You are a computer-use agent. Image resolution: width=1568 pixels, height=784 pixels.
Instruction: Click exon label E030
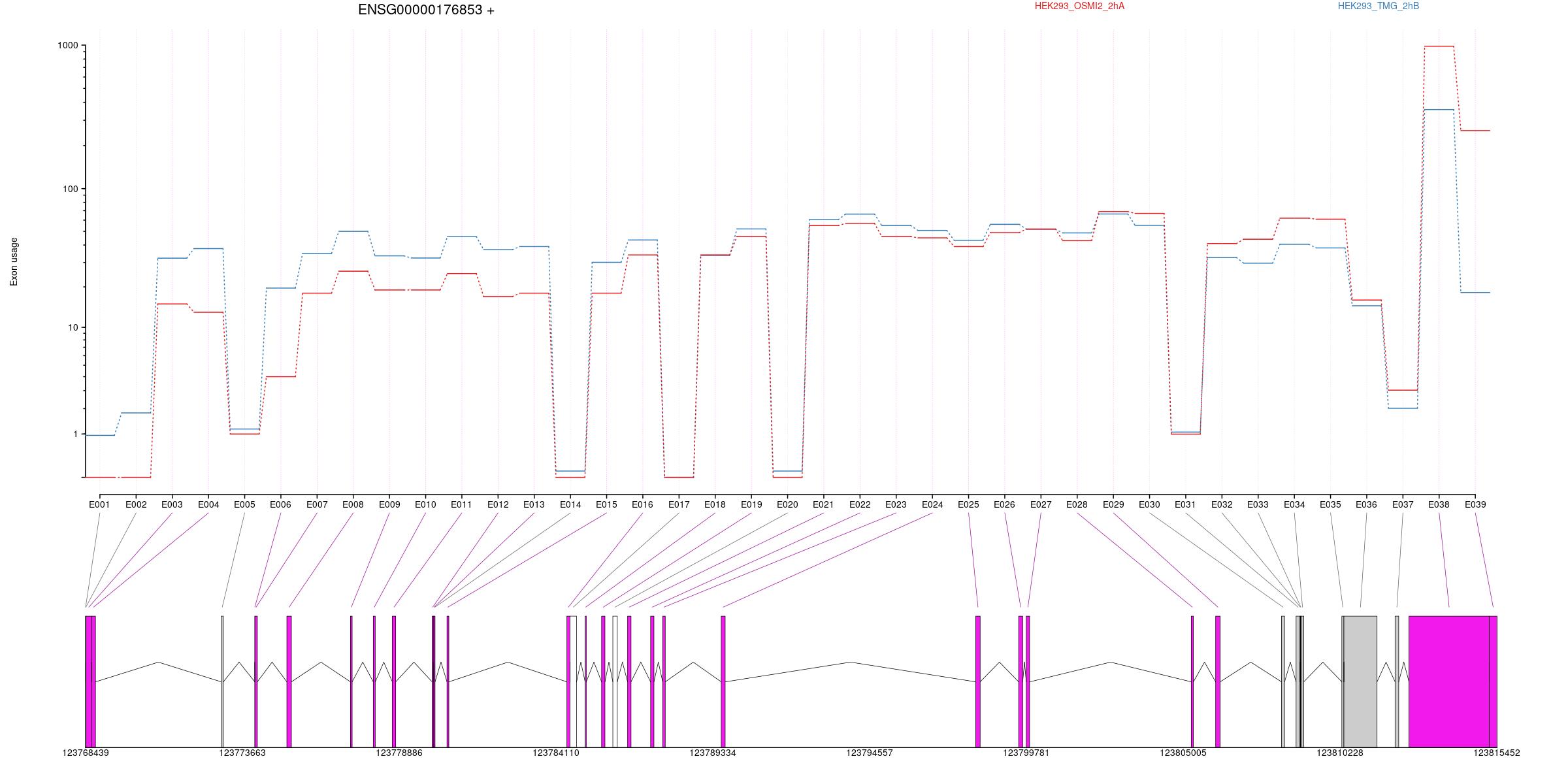click(x=1149, y=504)
